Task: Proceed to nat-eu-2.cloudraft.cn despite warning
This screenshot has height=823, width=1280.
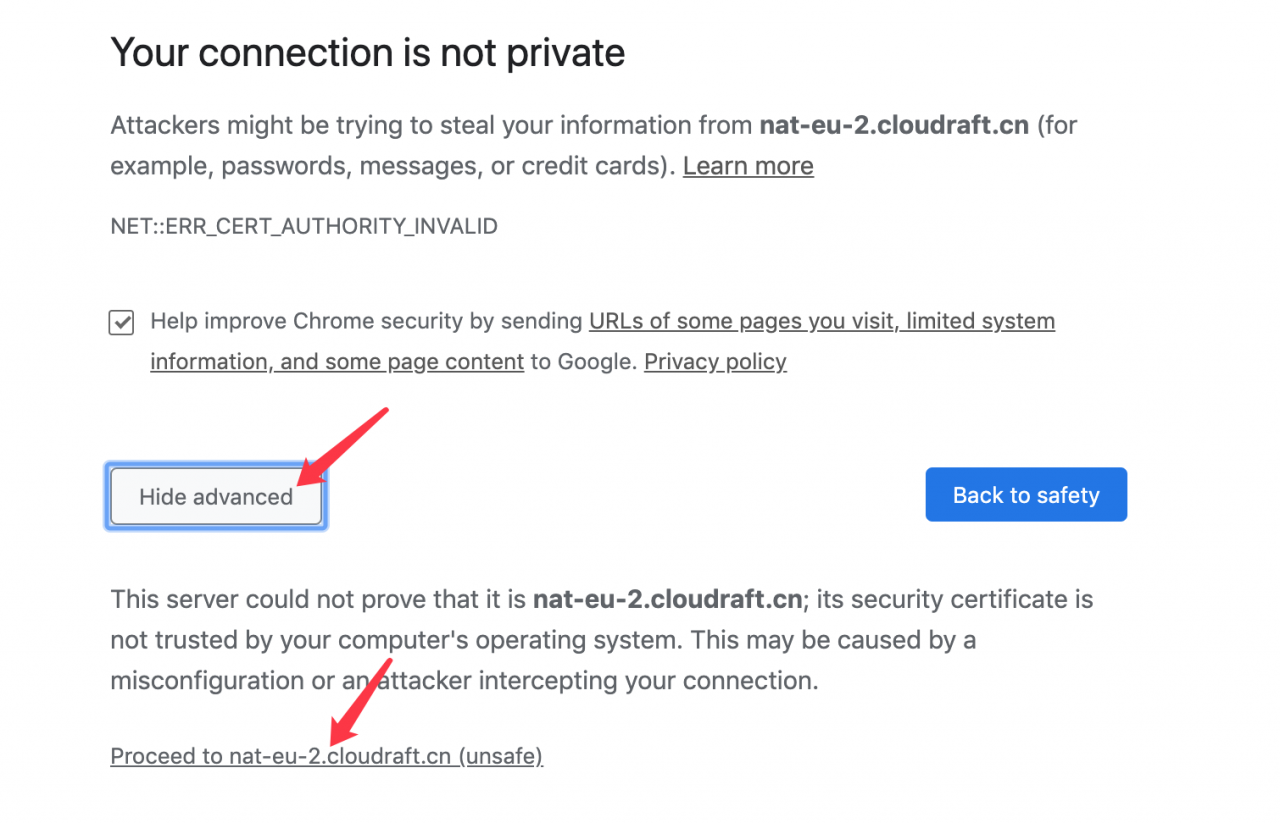Action: tap(326, 755)
